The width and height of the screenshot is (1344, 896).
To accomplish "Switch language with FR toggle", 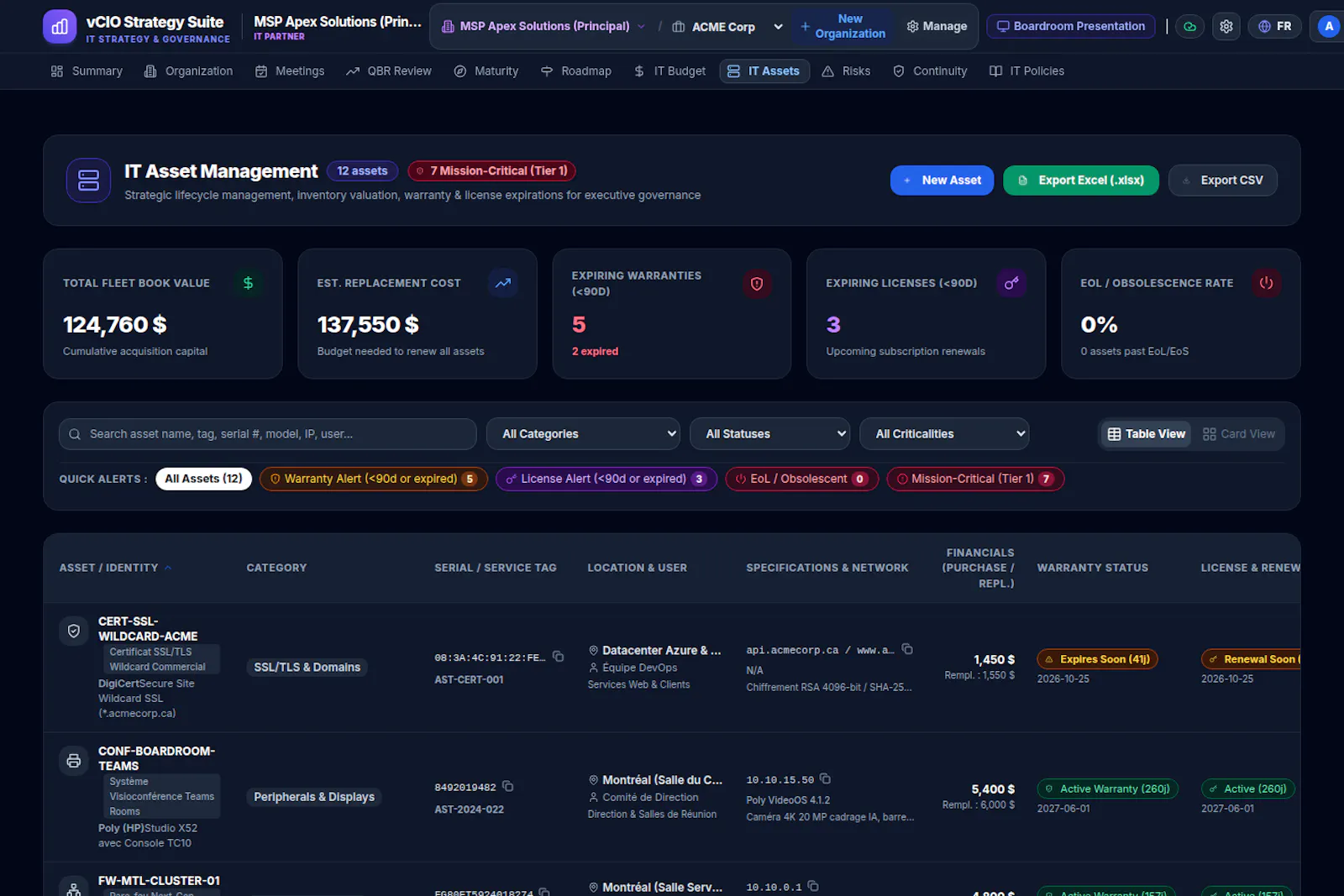I will (1275, 27).
